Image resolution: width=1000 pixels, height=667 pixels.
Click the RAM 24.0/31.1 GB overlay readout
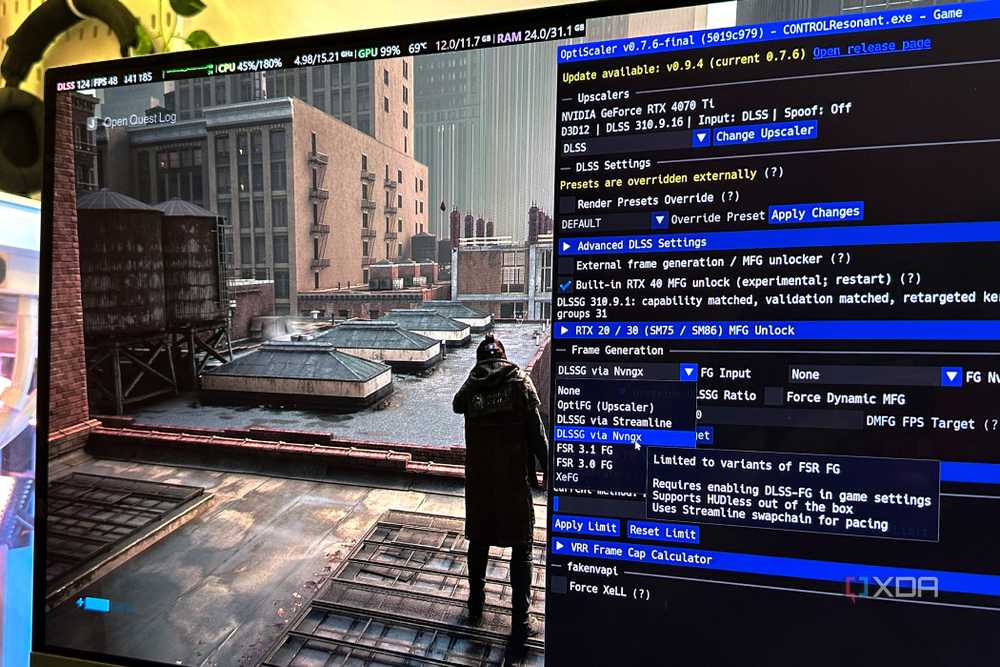click(x=540, y=33)
